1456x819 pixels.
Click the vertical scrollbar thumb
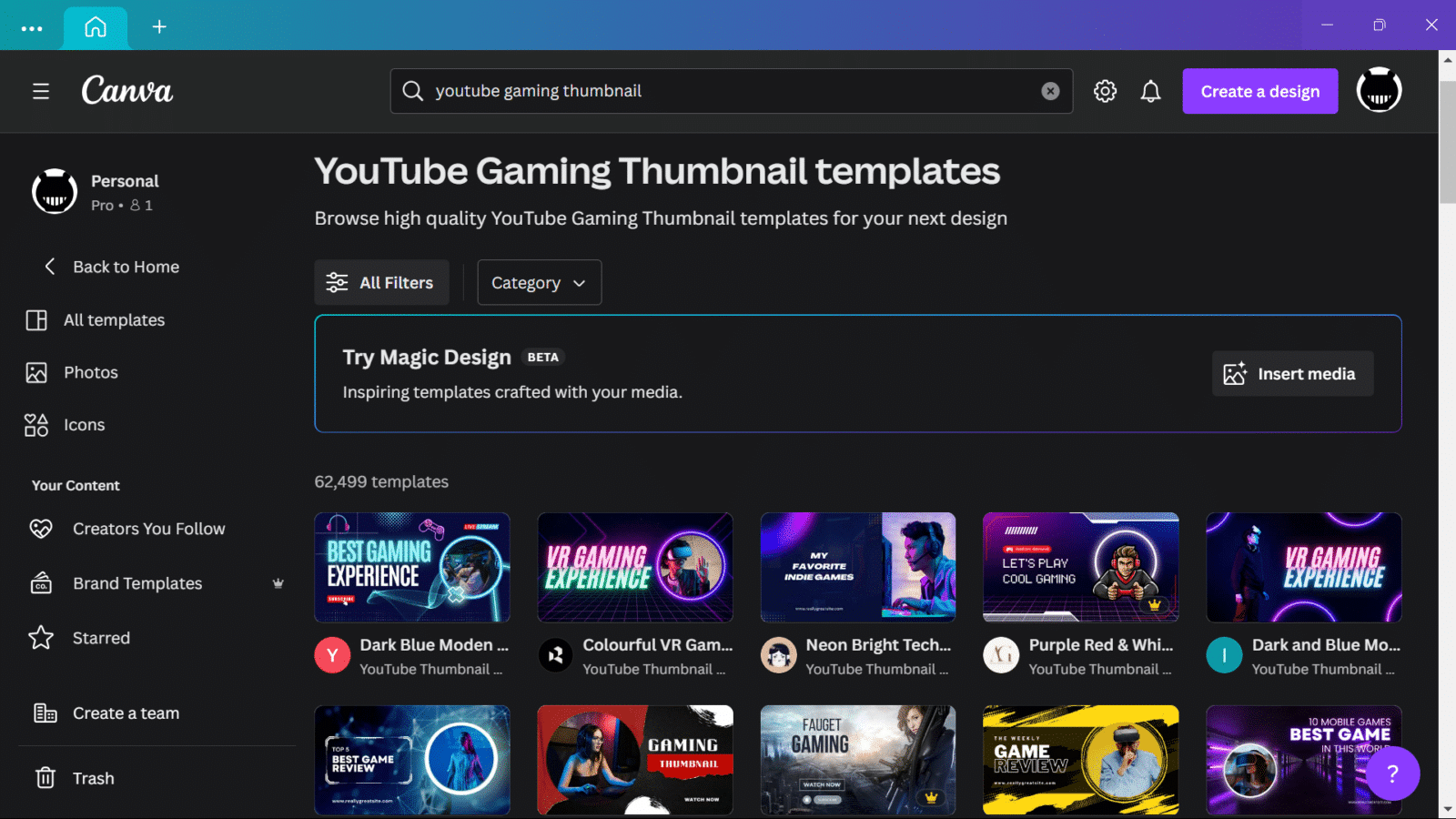pos(1447,142)
